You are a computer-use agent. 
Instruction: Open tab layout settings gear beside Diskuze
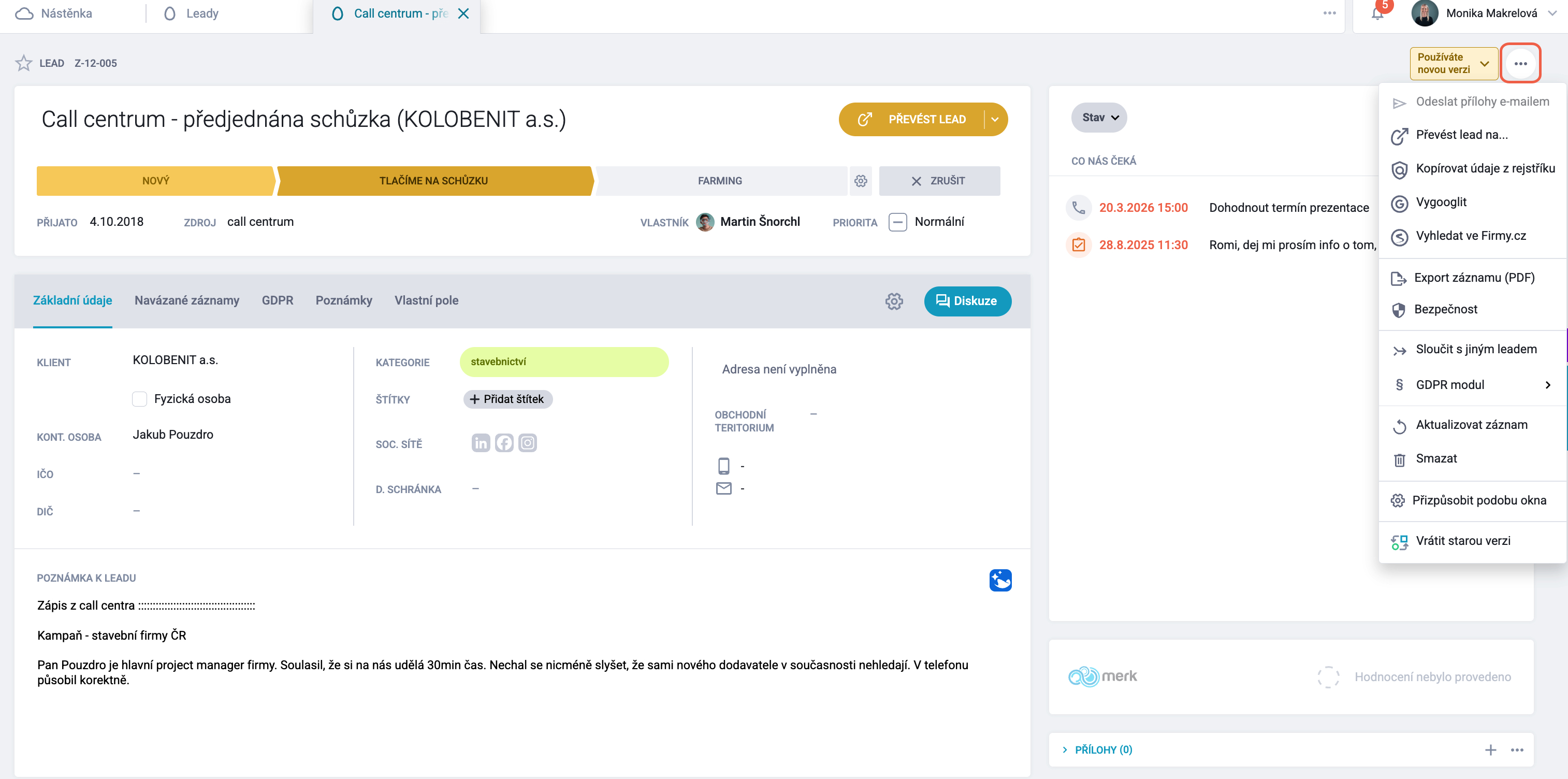(x=894, y=301)
